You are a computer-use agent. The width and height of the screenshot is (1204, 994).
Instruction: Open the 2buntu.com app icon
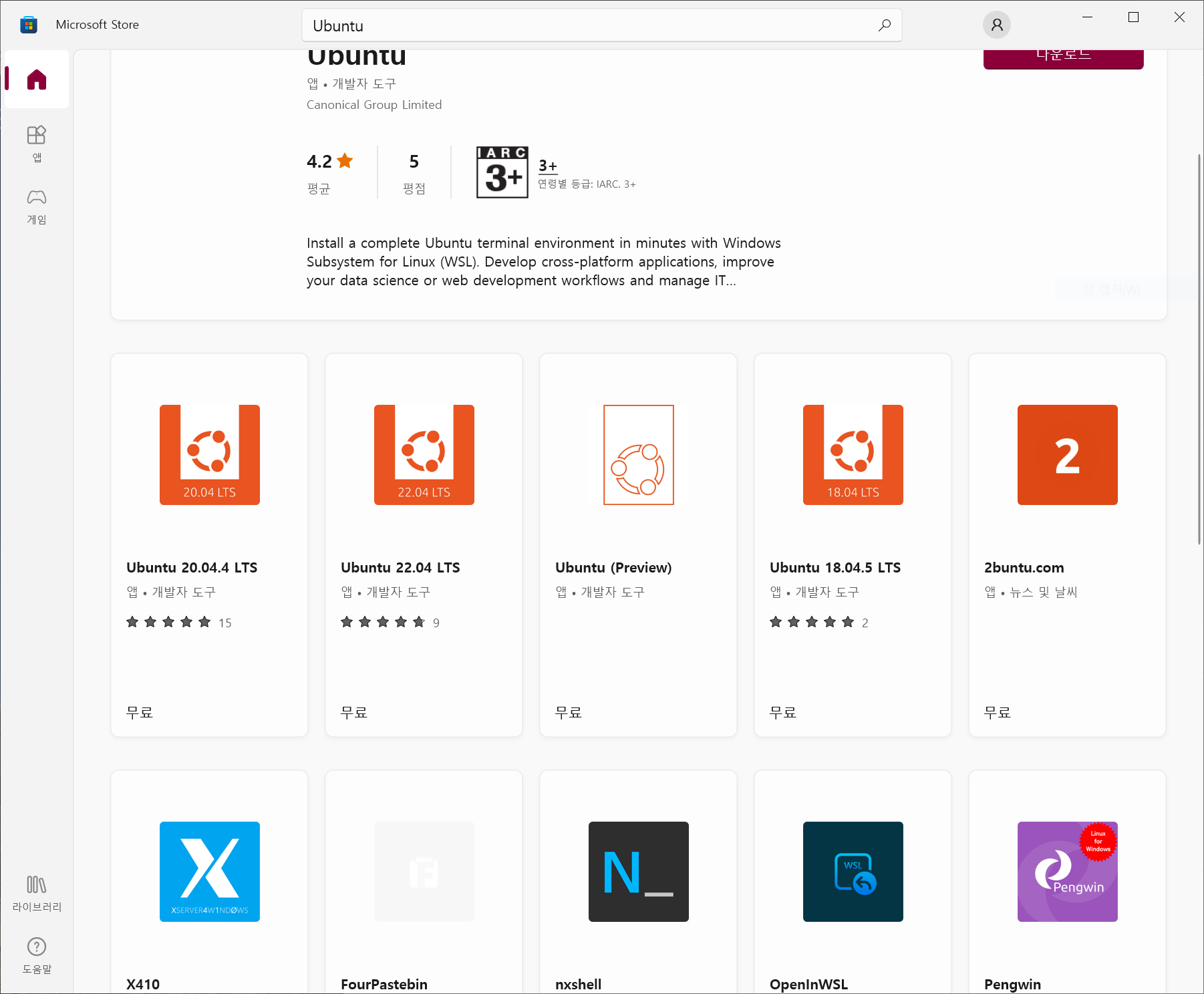click(1068, 455)
